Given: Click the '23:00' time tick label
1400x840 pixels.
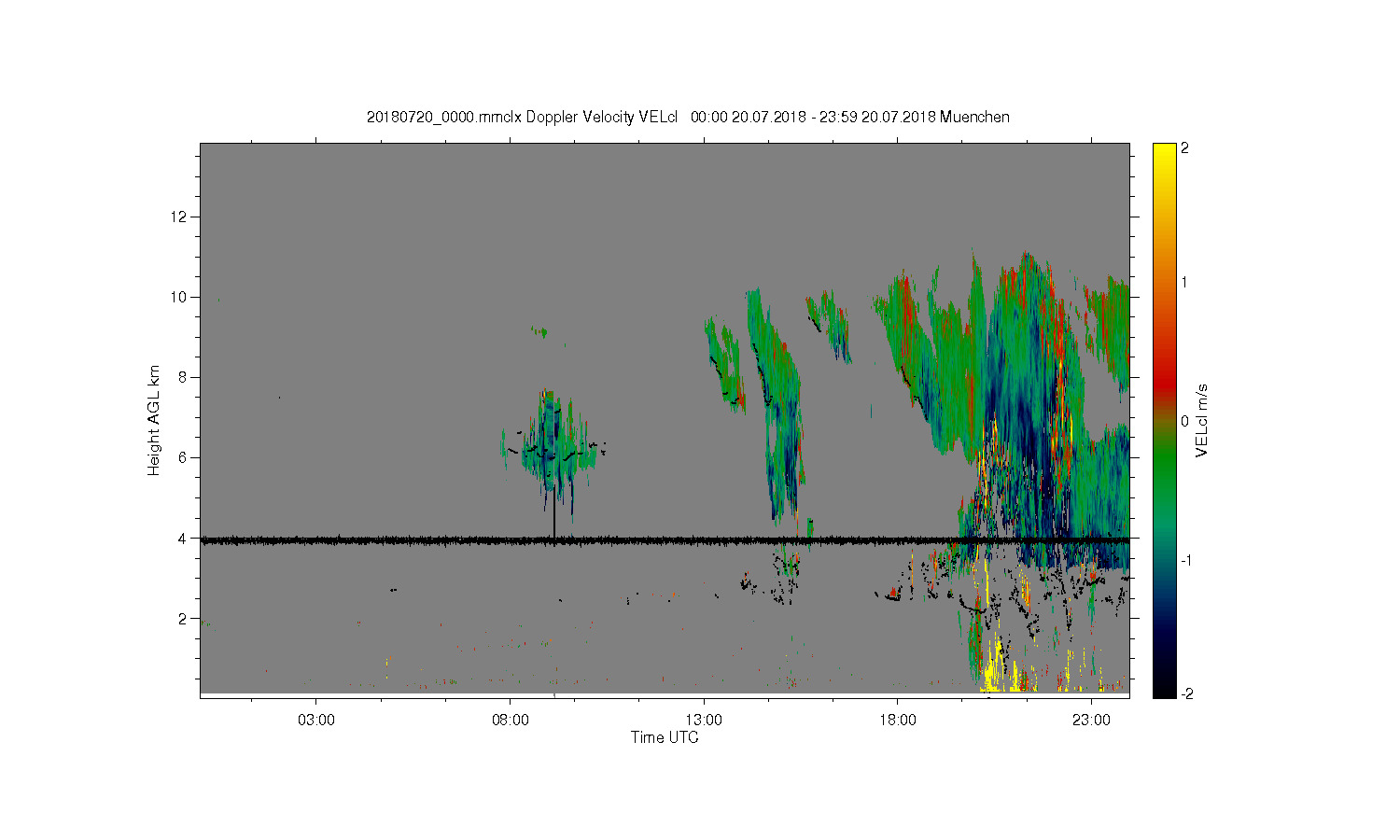Looking at the screenshot, I should click(x=1091, y=721).
